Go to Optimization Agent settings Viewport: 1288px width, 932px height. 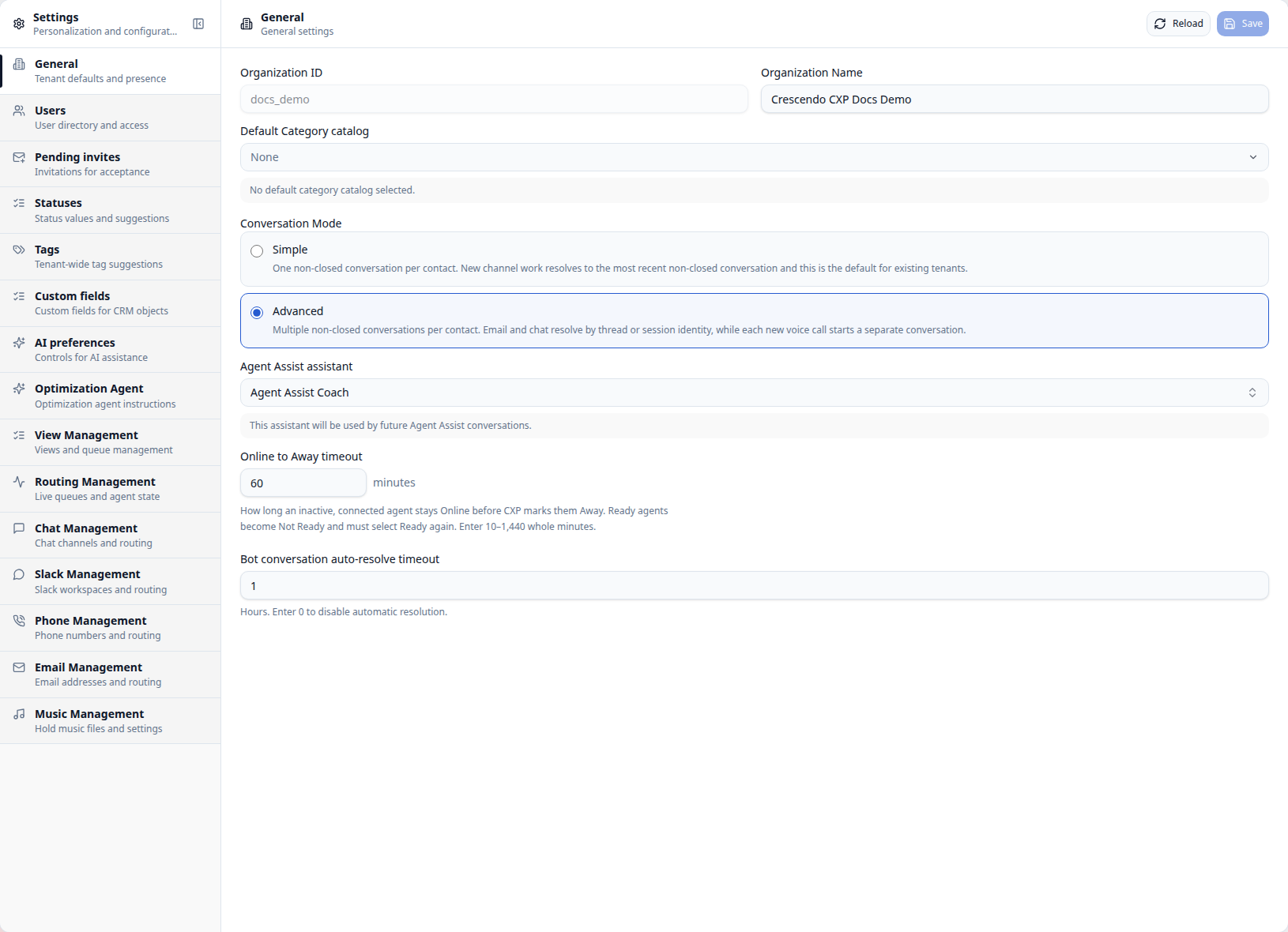[x=110, y=396]
